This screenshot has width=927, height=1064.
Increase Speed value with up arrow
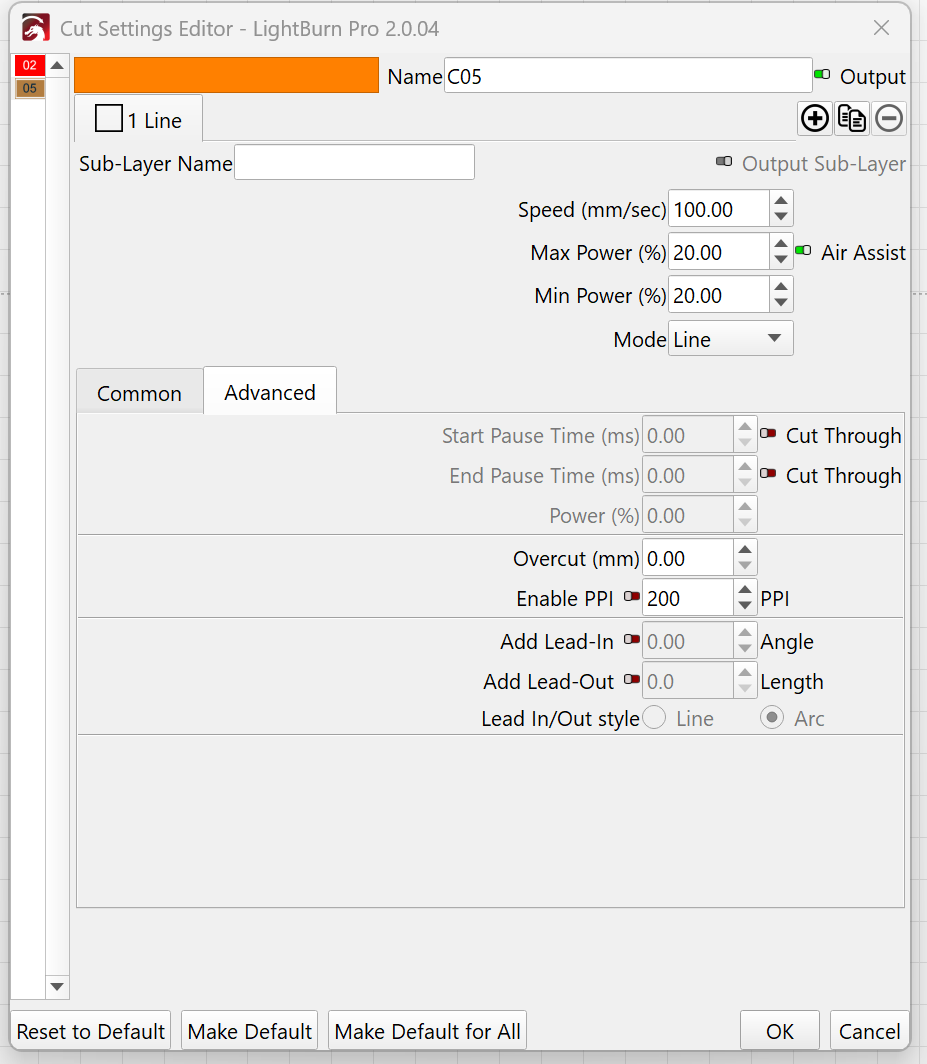781,201
